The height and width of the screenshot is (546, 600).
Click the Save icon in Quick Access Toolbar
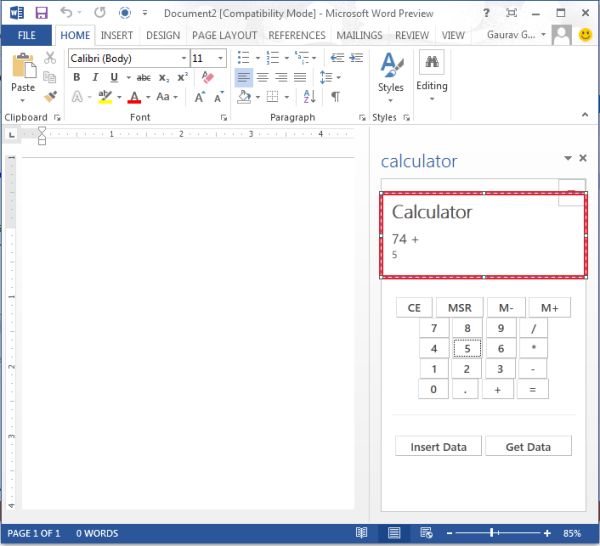pos(41,13)
